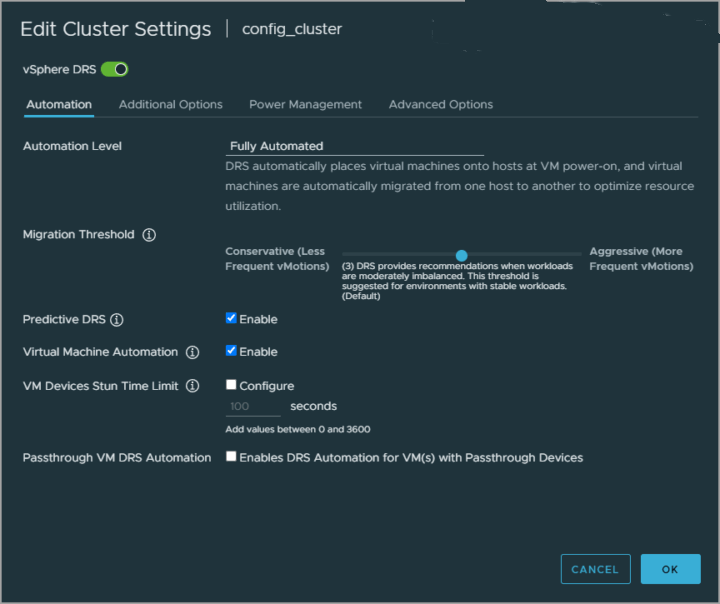This screenshot has height=604, width=720.
Task: Click the Migration Threshold slider handle
Action: coord(461,255)
